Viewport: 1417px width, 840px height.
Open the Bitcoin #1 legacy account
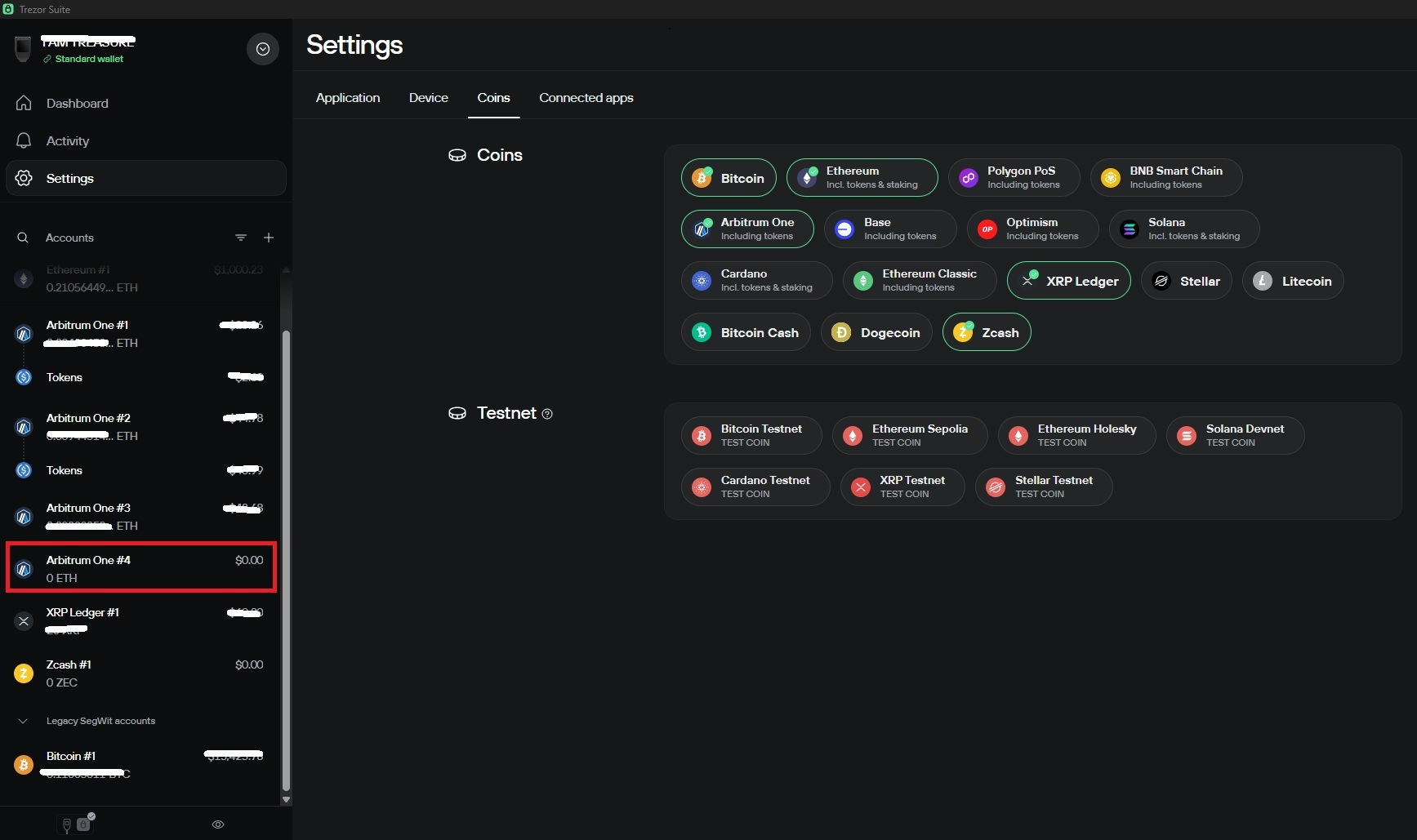[141, 764]
